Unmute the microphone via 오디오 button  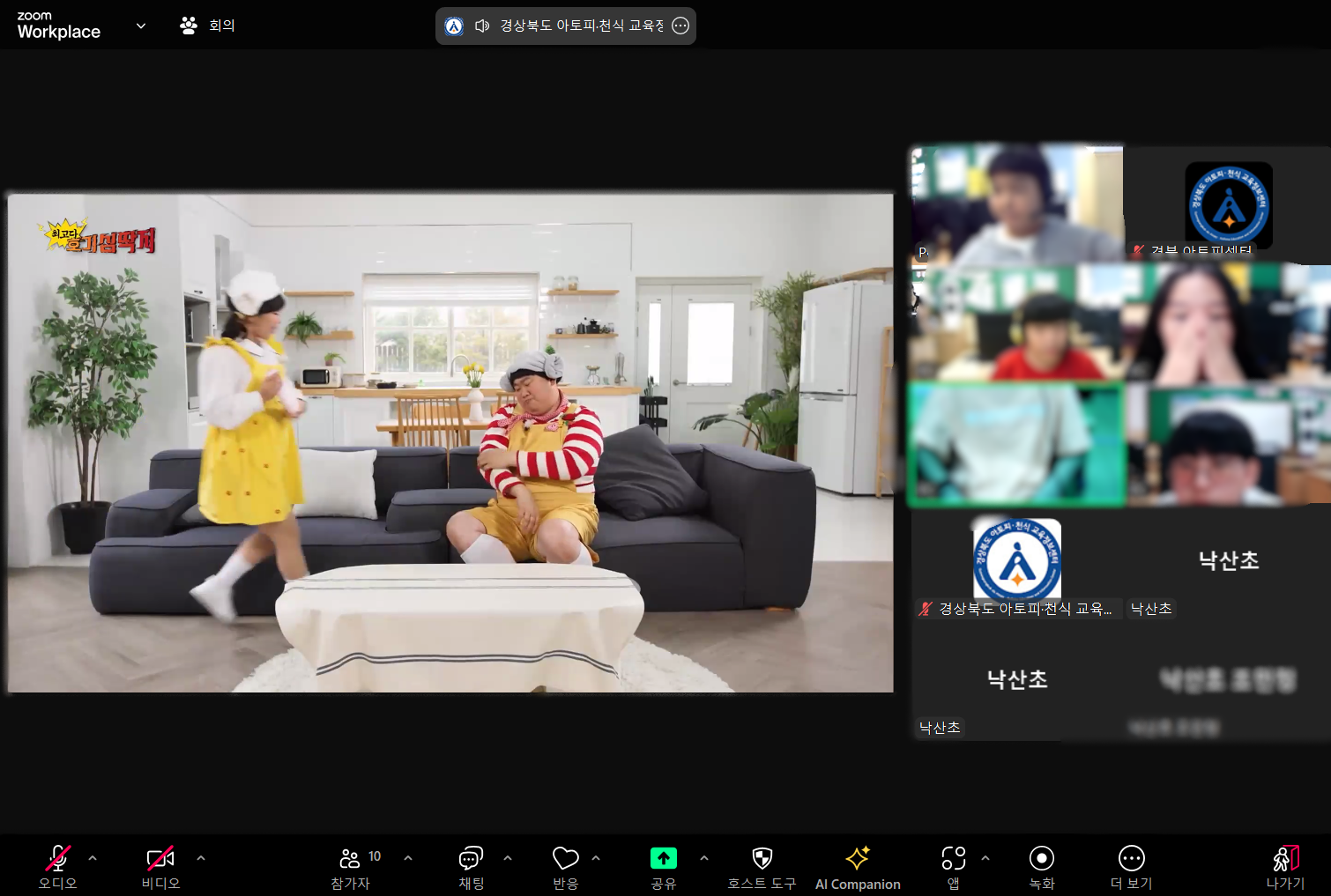(x=58, y=867)
